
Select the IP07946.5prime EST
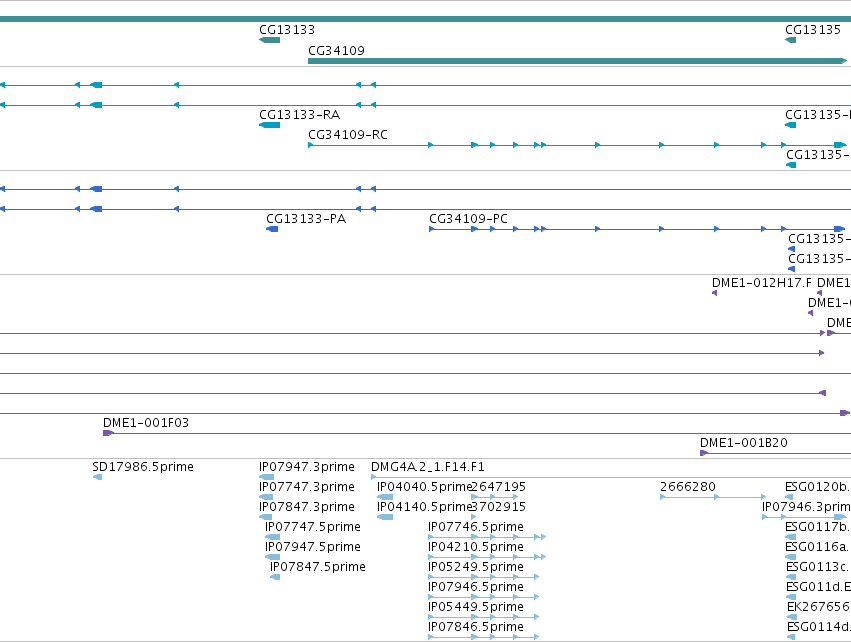pos(484,597)
